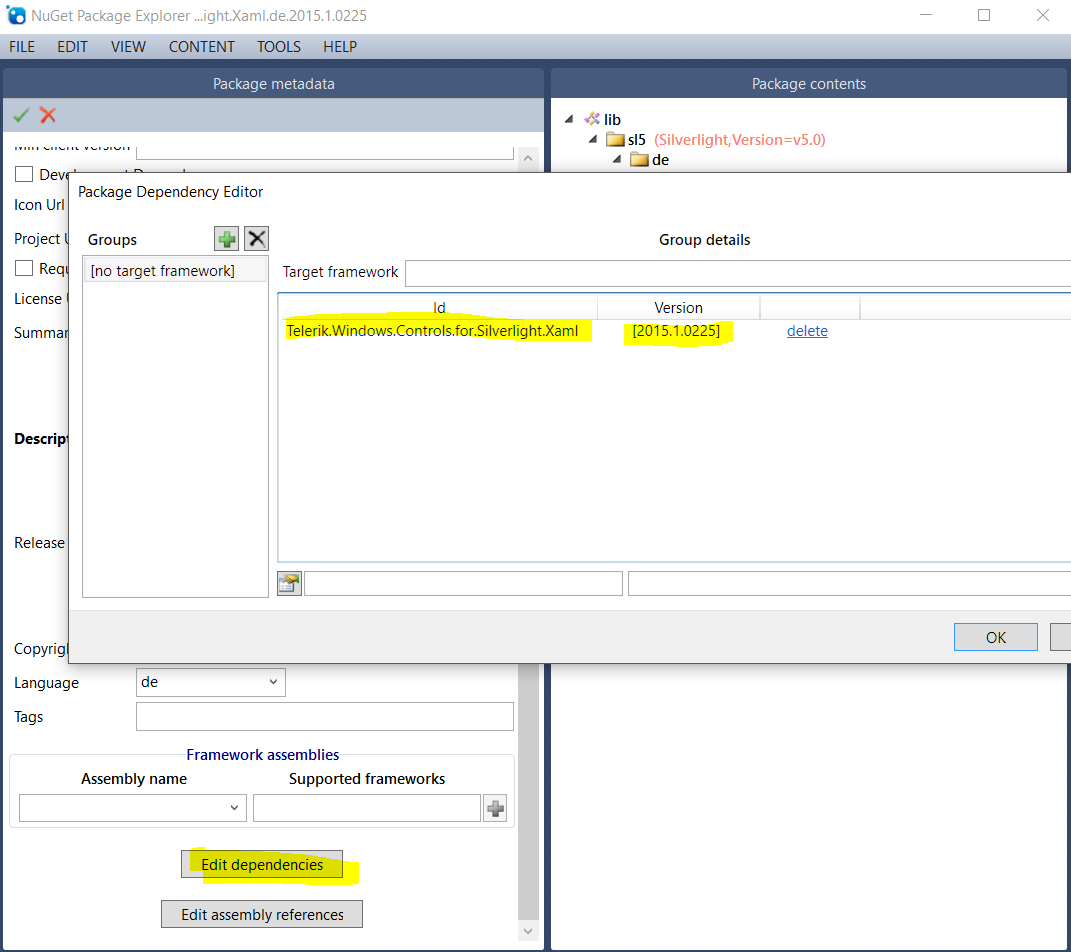Select Telerik.Windows.Controls.for.Silverlight.Xaml id cell
1071x952 pixels.
point(432,331)
